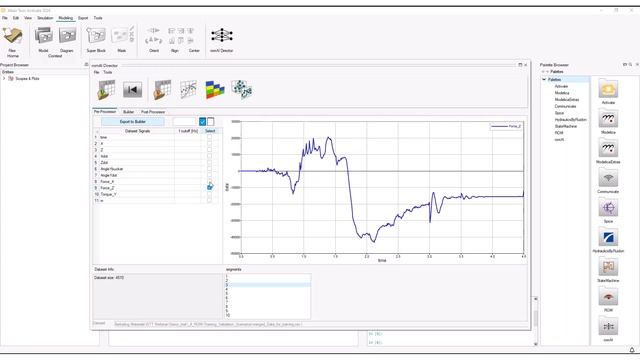Click the colored blocks histogram icon
This screenshot has height=360, width=640.
(215, 89)
